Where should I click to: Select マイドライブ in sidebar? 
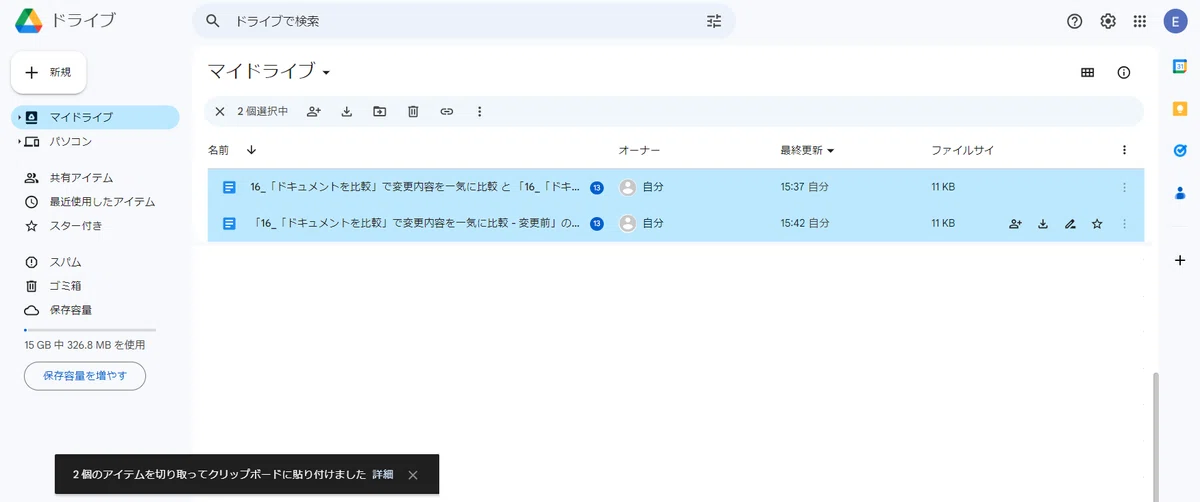(x=96, y=117)
